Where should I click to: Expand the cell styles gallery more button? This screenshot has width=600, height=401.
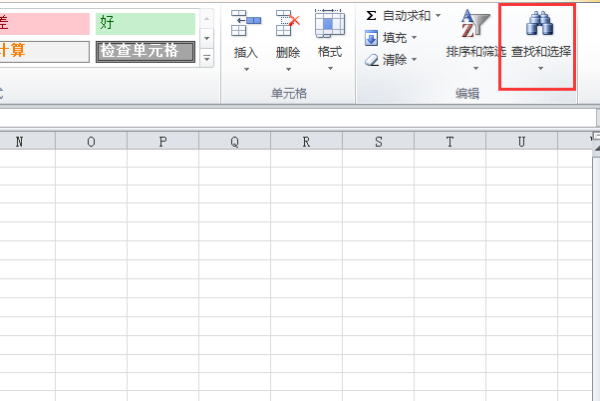point(207,59)
